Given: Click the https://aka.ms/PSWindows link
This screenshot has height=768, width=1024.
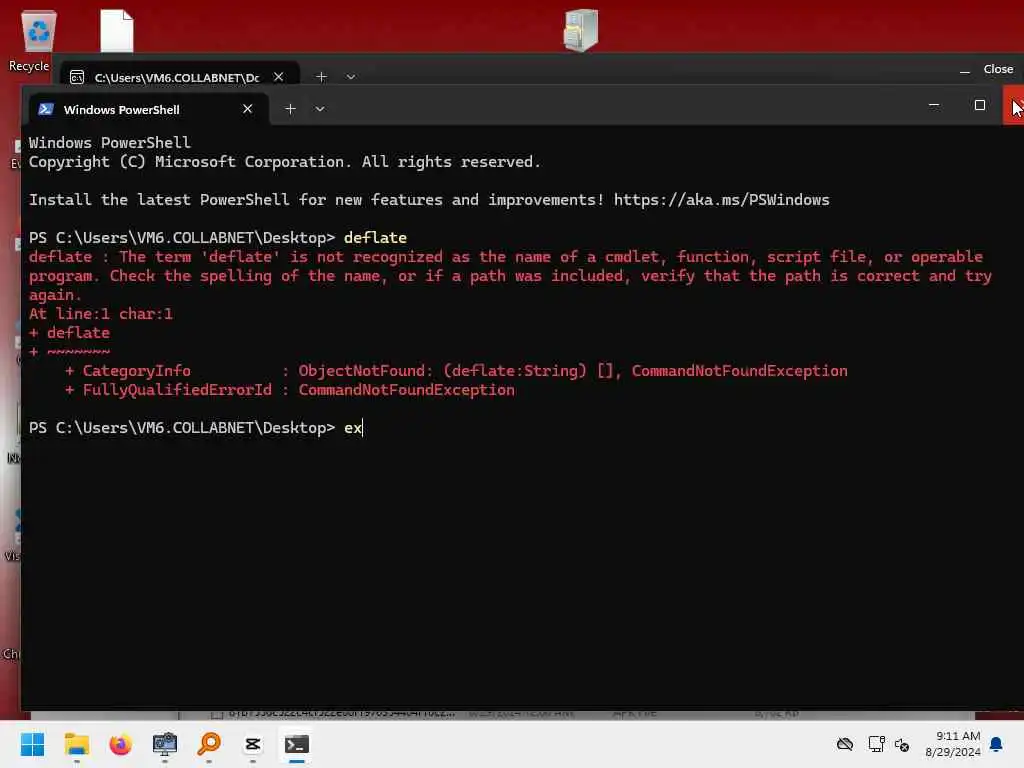Looking at the screenshot, I should pyautogui.click(x=721, y=200).
